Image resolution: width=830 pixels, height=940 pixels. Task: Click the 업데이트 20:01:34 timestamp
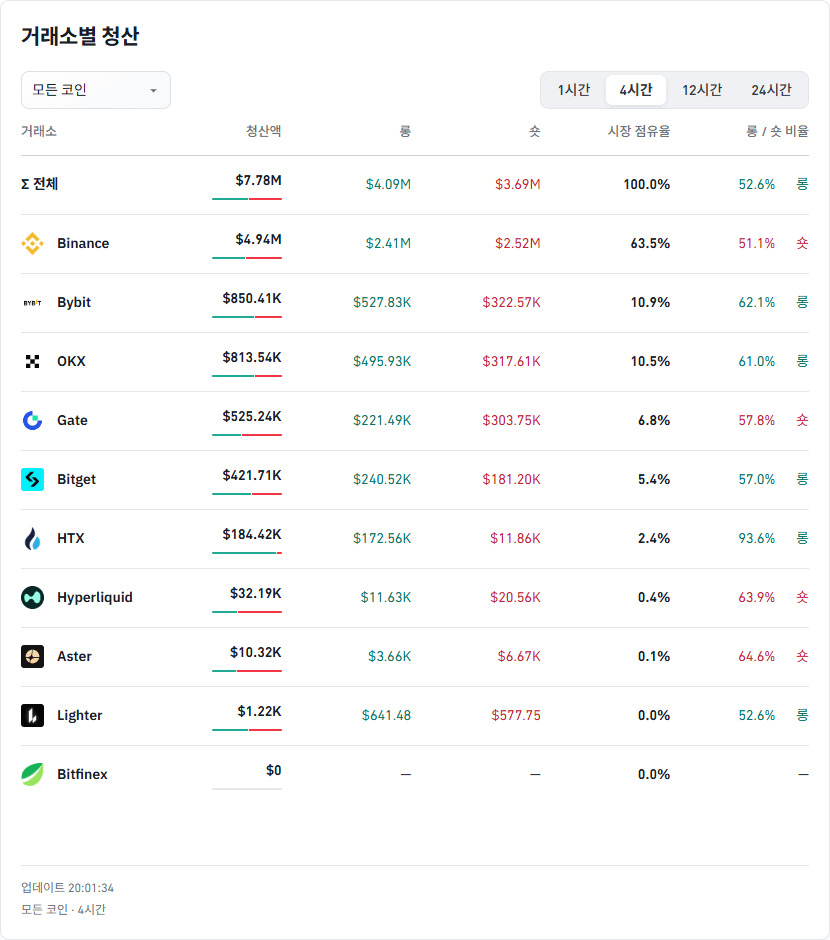tap(68, 888)
